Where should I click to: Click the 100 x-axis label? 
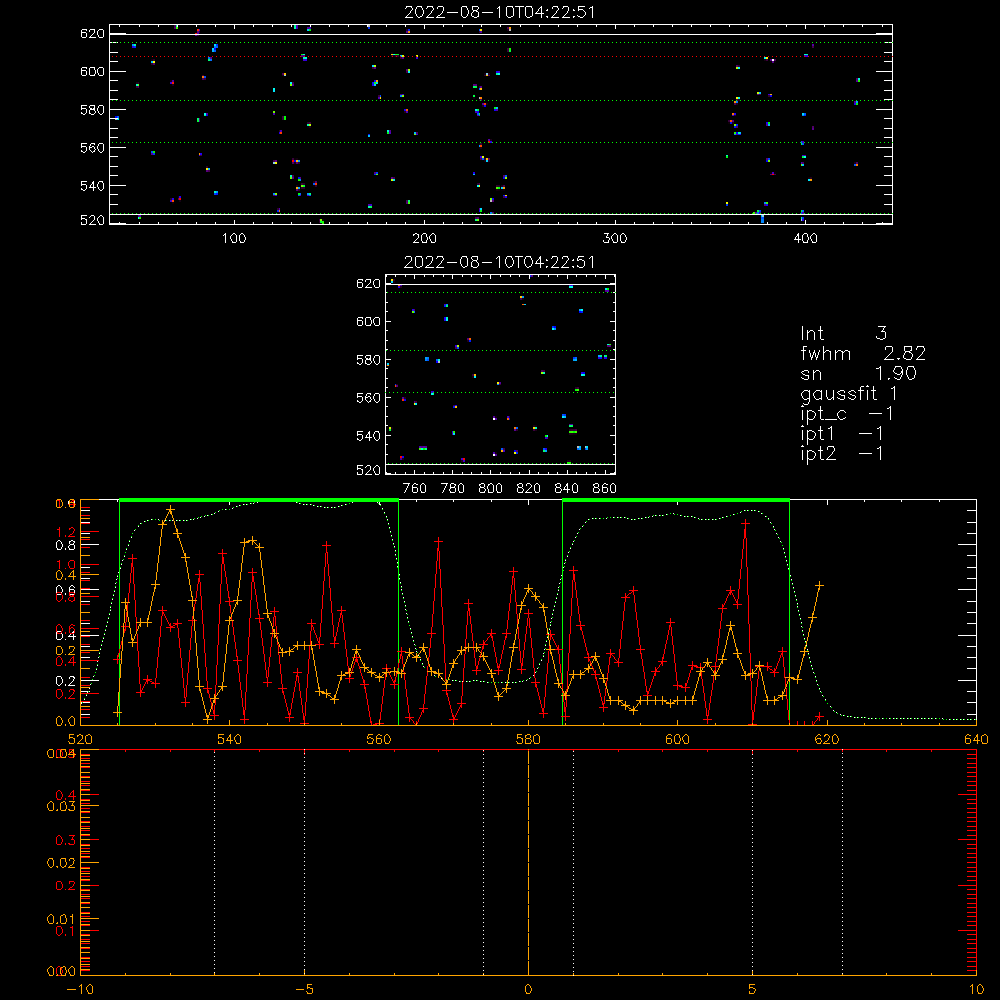pos(234,239)
